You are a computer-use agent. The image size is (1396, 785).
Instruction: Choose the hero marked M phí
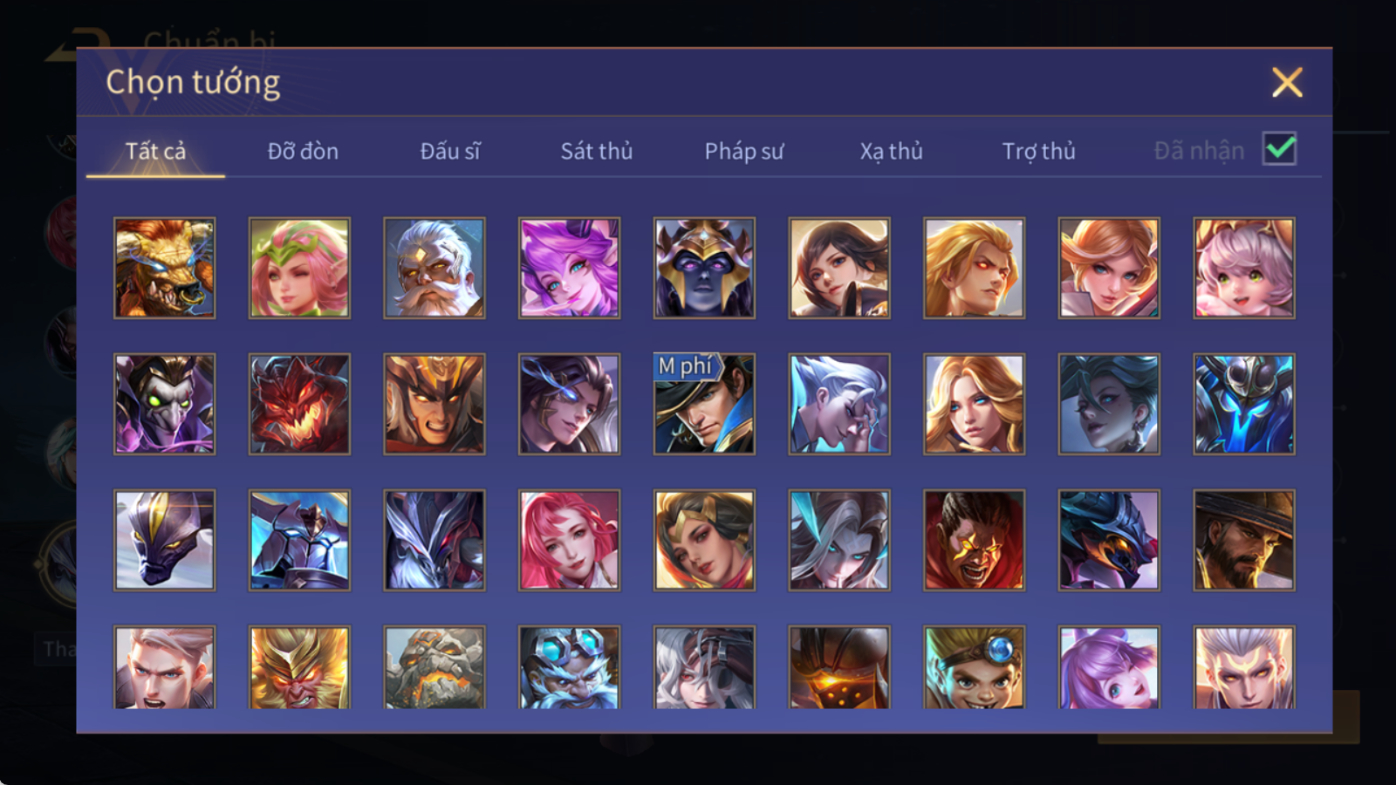(x=704, y=404)
